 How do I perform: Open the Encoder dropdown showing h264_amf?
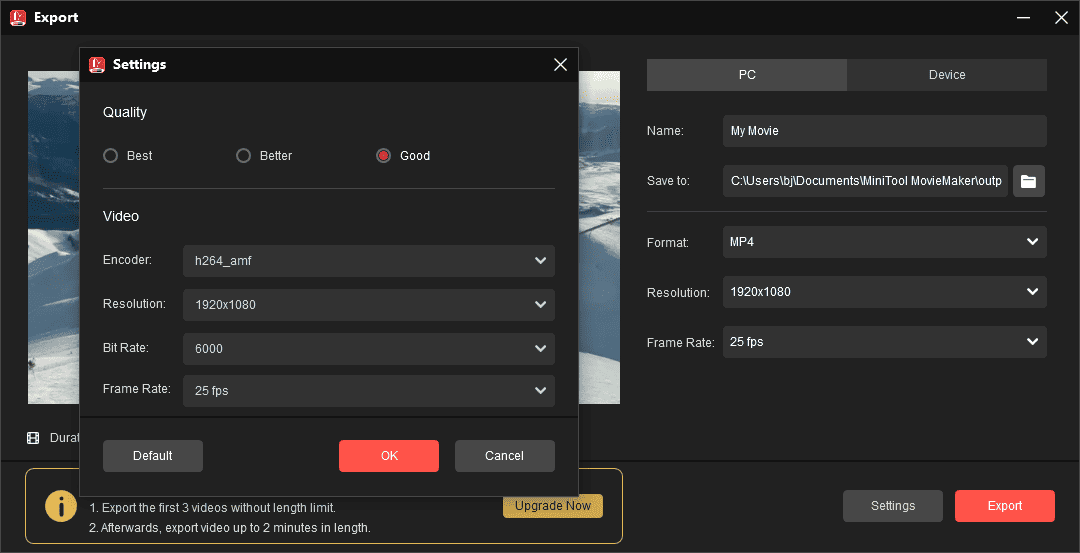click(x=368, y=261)
